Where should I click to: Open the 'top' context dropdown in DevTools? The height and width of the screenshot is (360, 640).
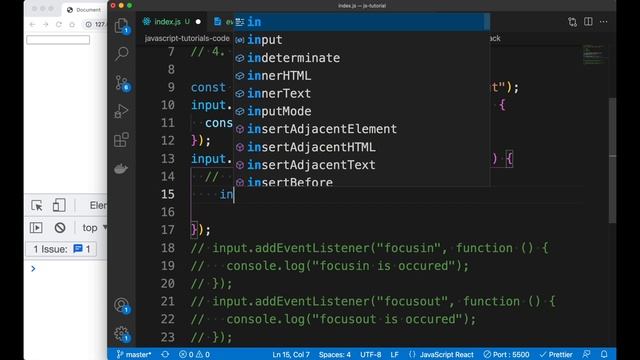(95, 227)
